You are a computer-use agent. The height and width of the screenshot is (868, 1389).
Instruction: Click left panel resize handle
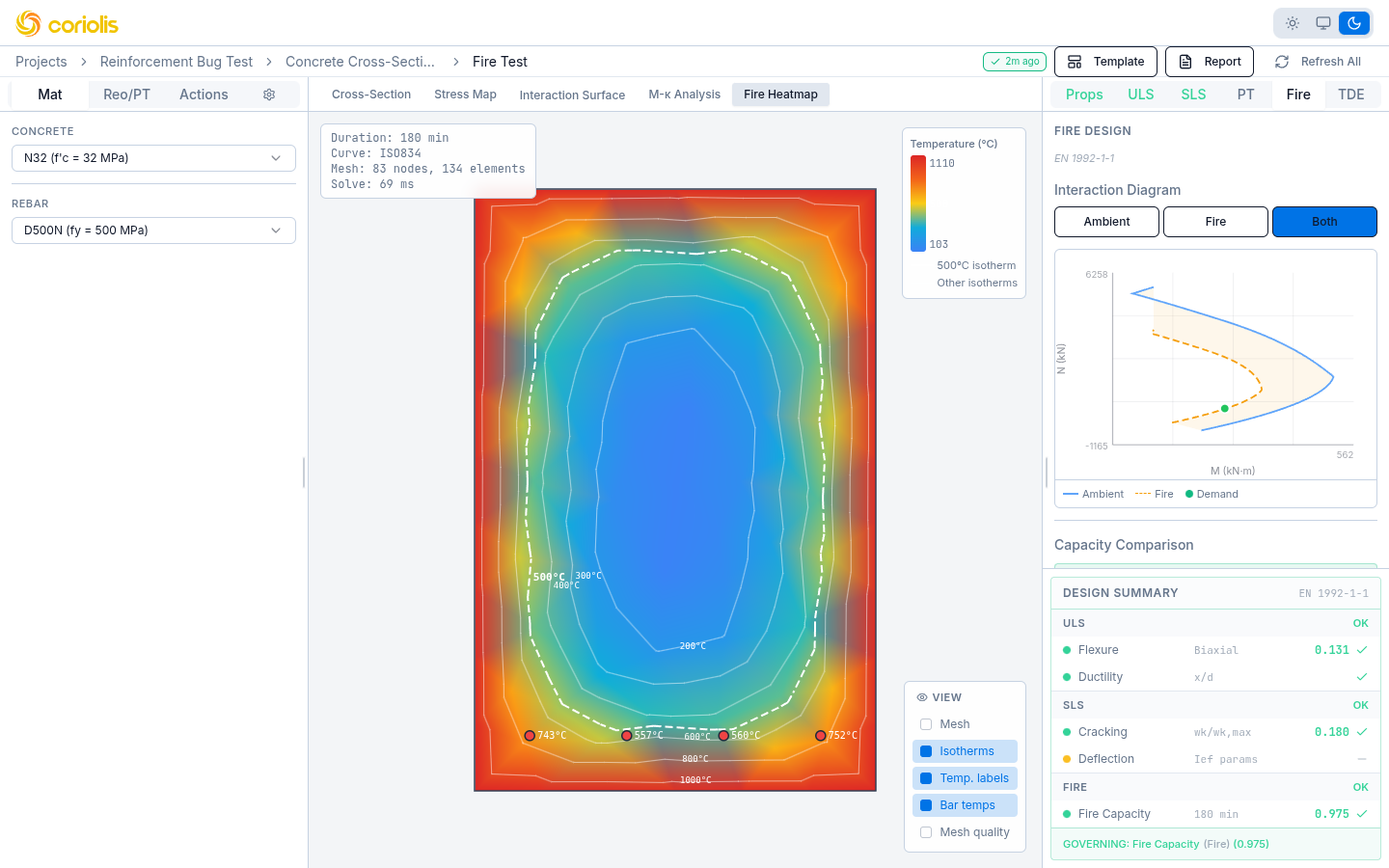304,473
